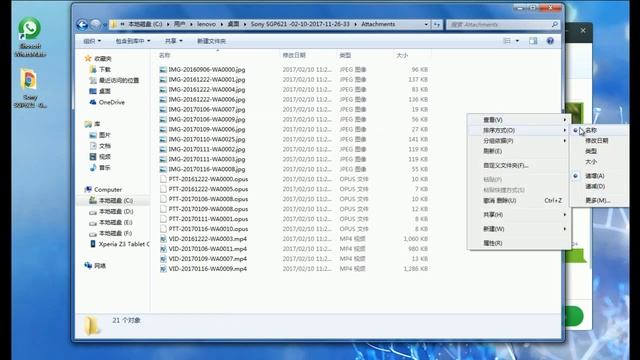Click the 音乐 library icon in sidebar
The width and height of the screenshot is (640, 360).
click(93, 167)
